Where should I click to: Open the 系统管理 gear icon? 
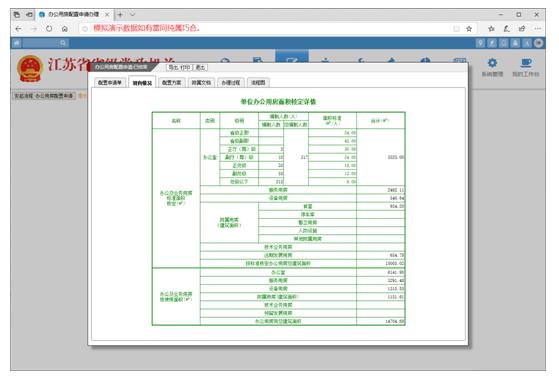click(x=492, y=63)
